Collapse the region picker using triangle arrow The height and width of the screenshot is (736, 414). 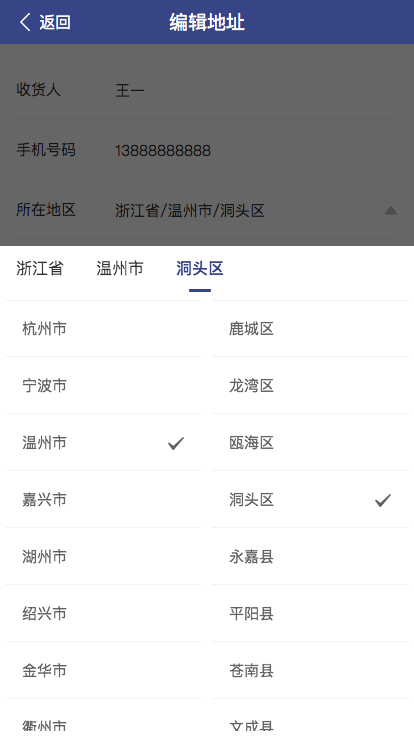[391, 210]
